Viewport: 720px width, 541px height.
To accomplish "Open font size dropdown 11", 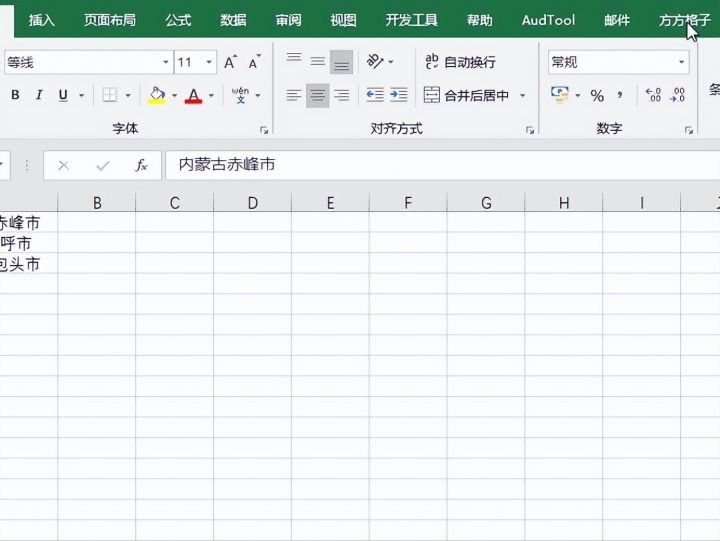I will tap(209, 62).
